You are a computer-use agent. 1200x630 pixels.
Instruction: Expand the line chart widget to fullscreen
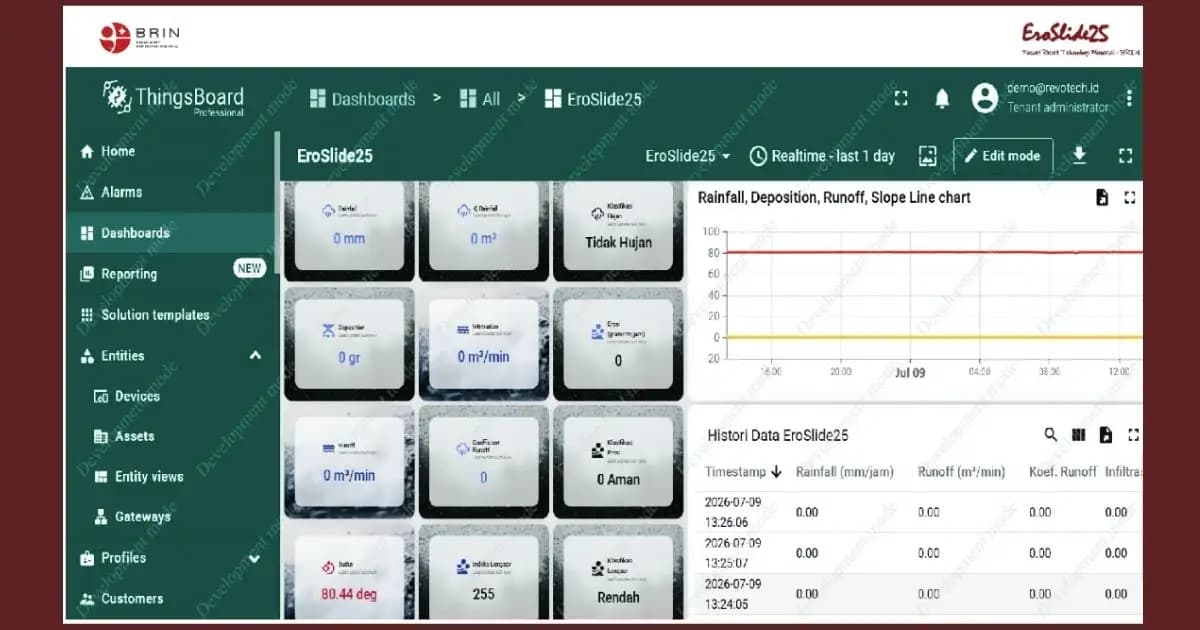pos(1130,197)
